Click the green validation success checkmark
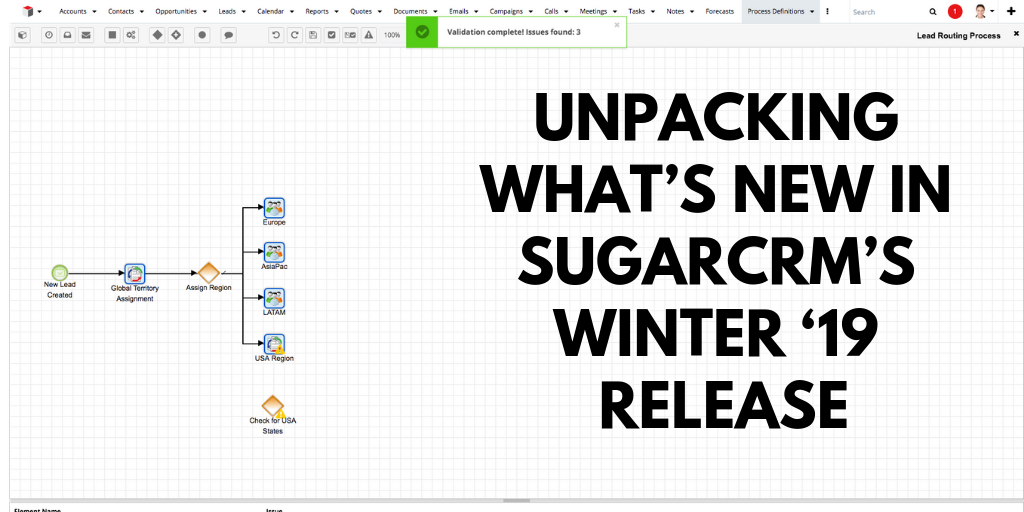The image size is (1024, 512). click(x=423, y=32)
